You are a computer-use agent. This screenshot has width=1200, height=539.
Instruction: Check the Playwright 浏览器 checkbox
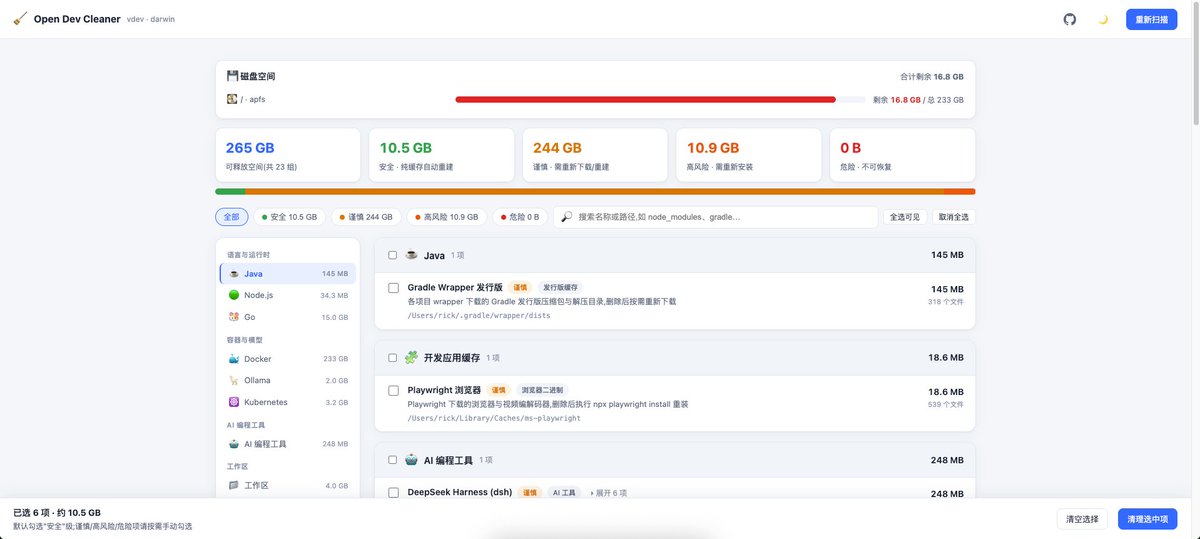[x=393, y=390]
